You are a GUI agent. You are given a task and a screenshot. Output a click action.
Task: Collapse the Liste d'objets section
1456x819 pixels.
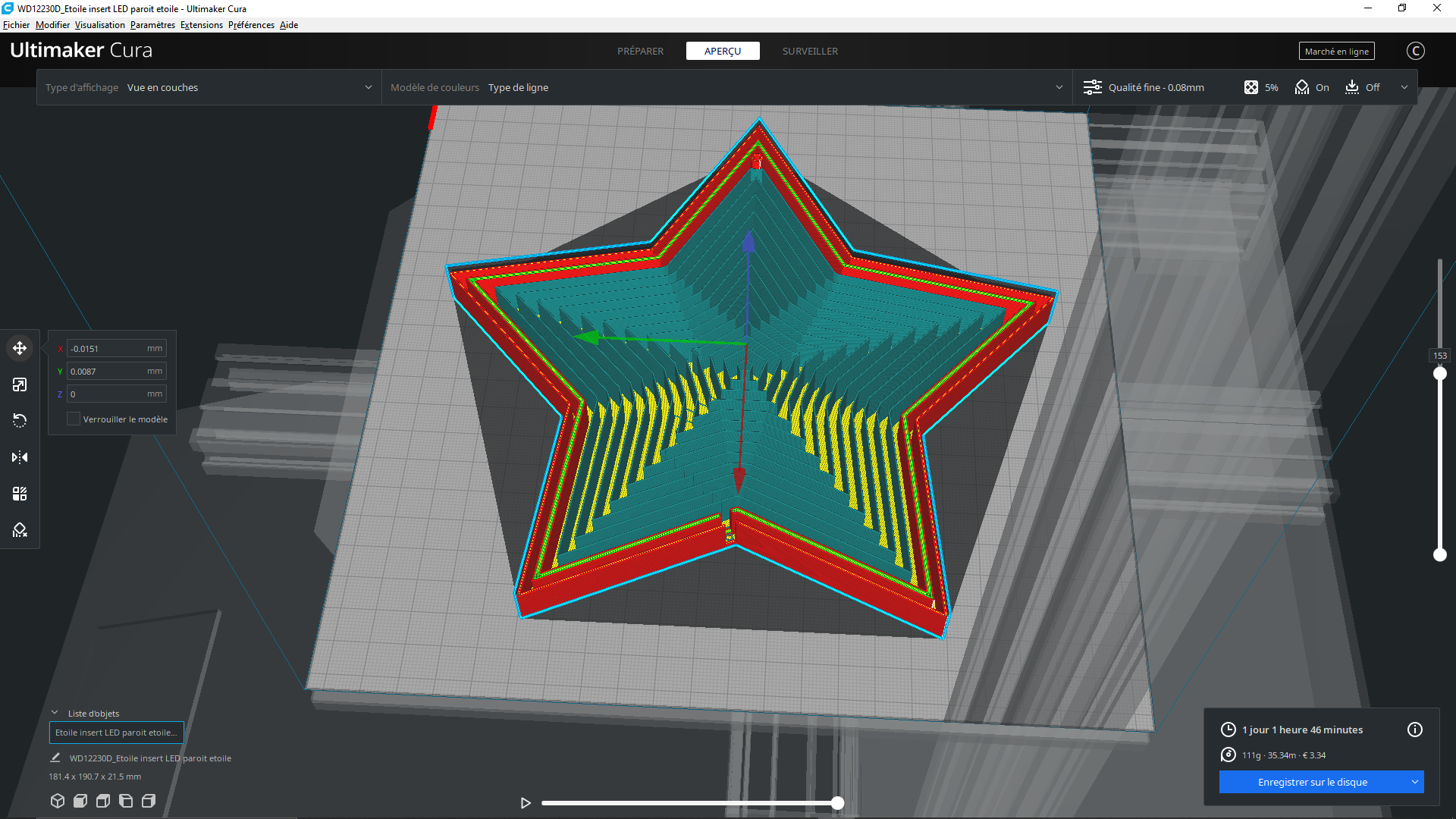[55, 713]
